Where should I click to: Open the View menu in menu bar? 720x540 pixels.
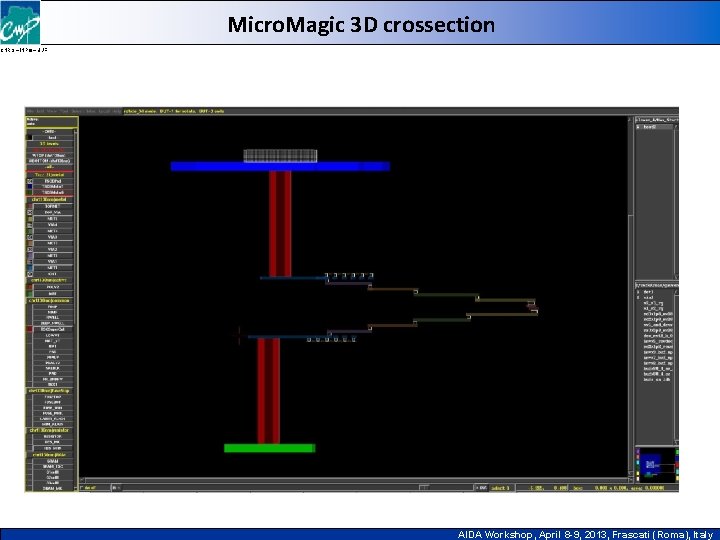point(52,111)
